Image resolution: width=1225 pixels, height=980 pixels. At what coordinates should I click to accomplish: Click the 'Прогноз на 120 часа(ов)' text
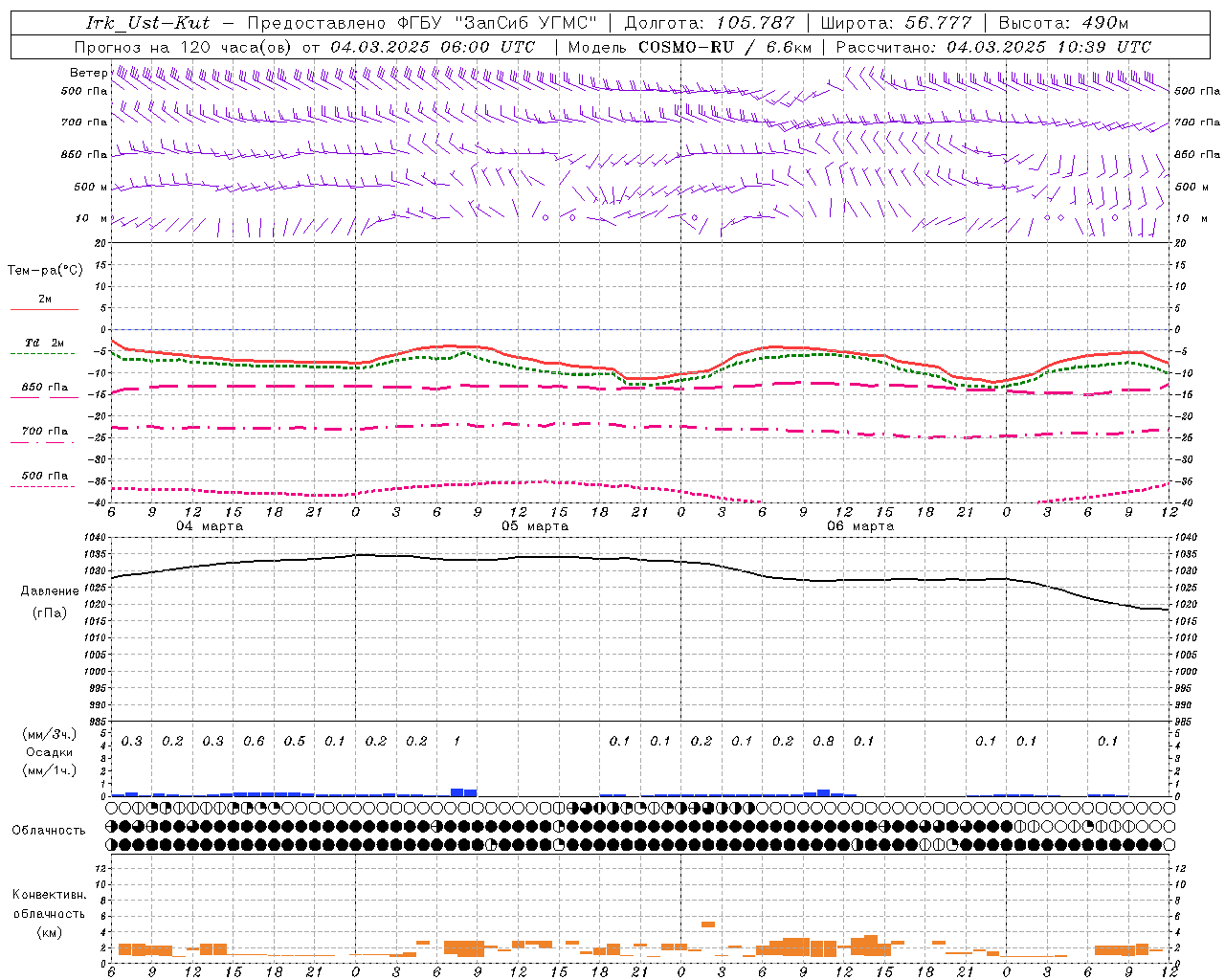point(184,47)
